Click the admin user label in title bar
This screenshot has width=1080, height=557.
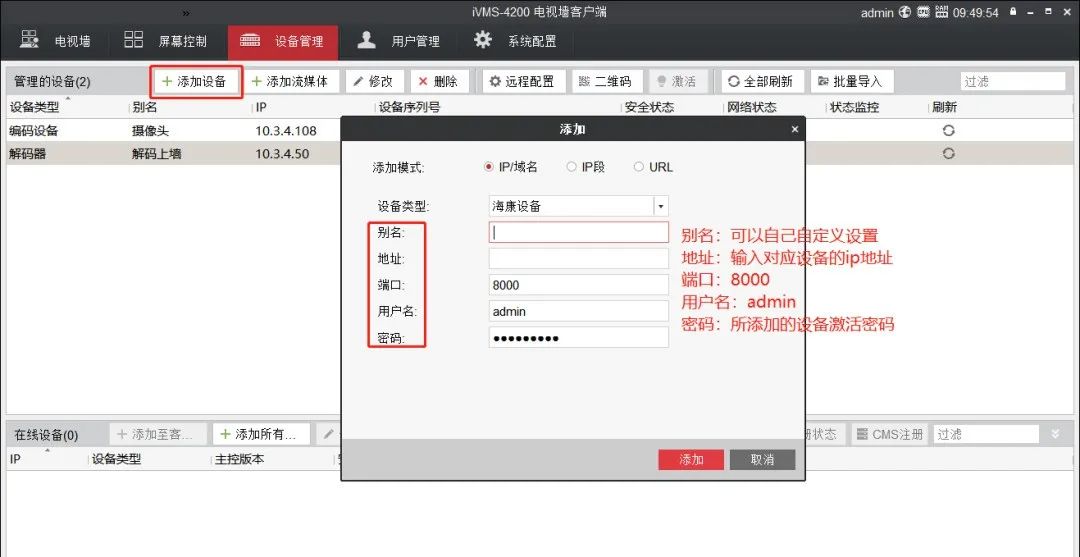[x=877, y=12]
